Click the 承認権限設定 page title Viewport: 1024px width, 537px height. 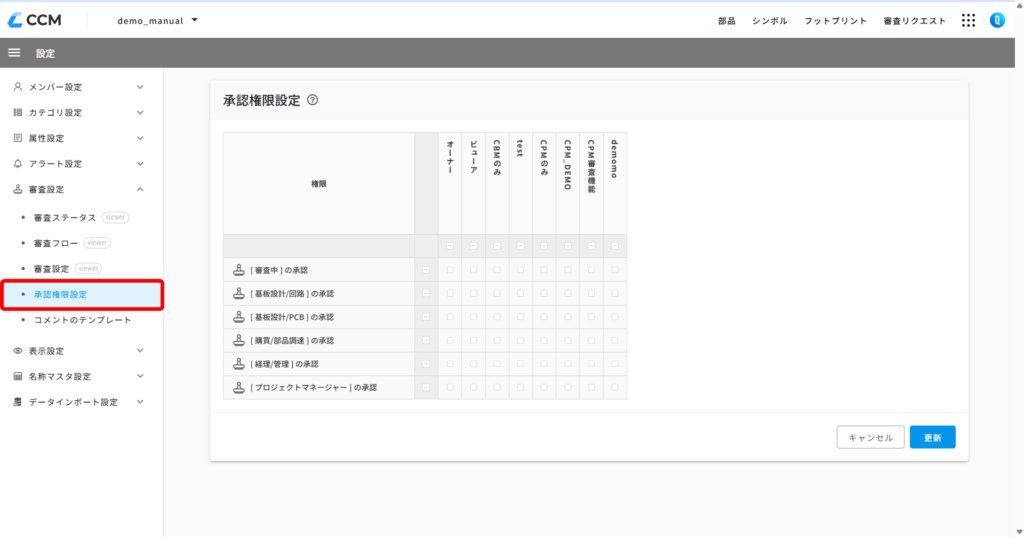(262, 100)
